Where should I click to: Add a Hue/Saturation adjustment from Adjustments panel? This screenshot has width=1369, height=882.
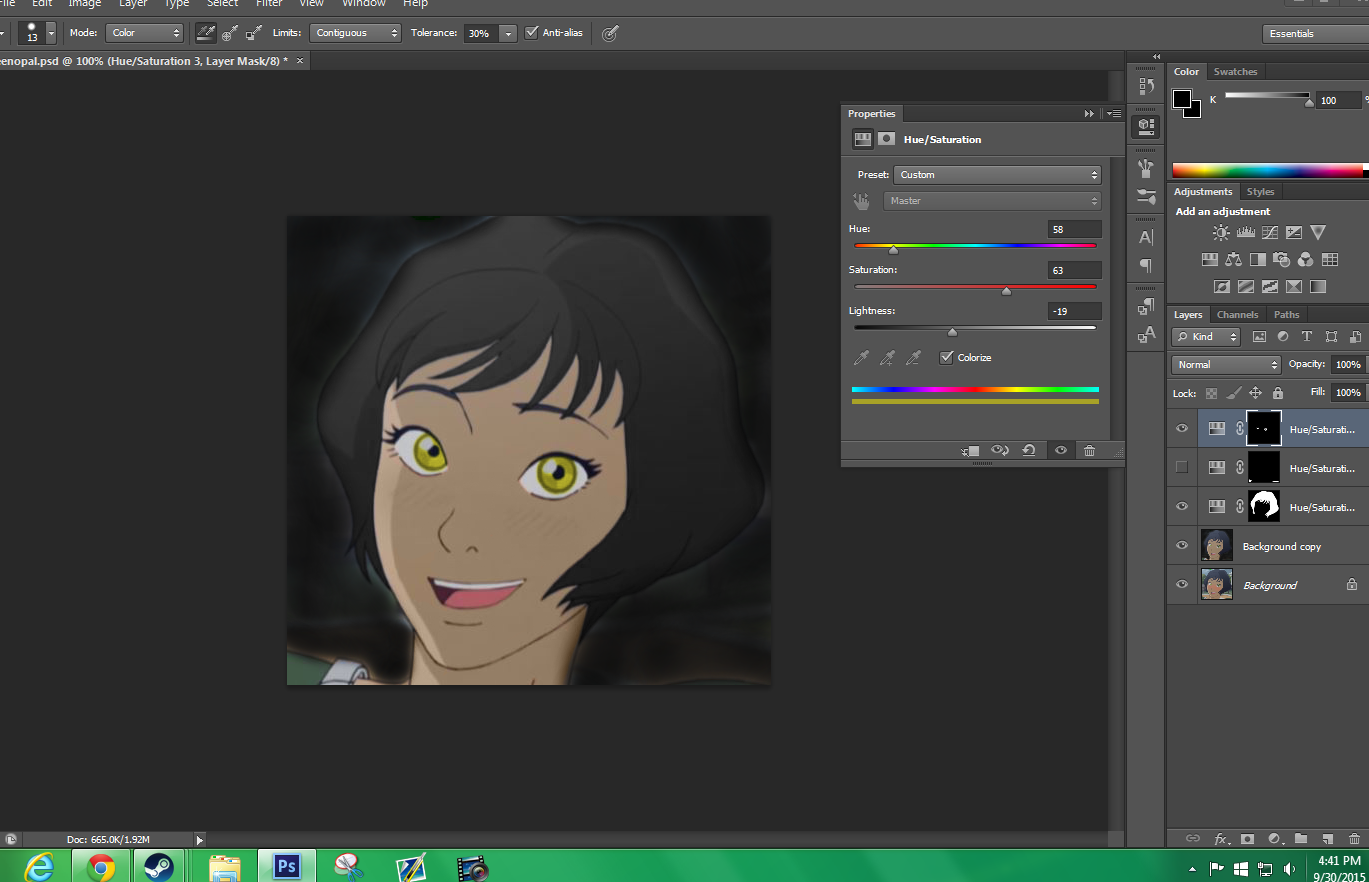(x=1209, y=260)
